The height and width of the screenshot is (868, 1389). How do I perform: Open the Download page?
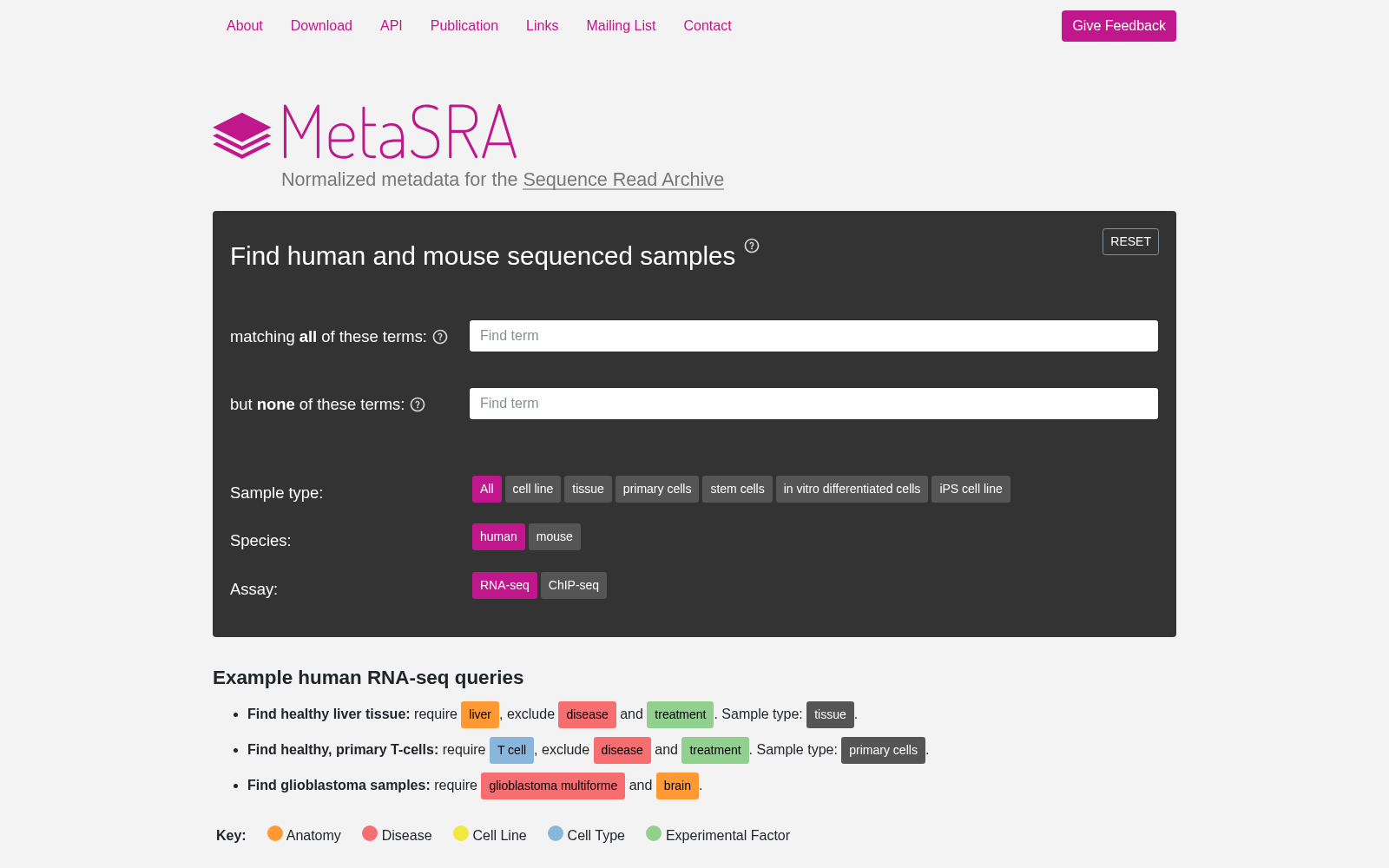pos(321,26)
